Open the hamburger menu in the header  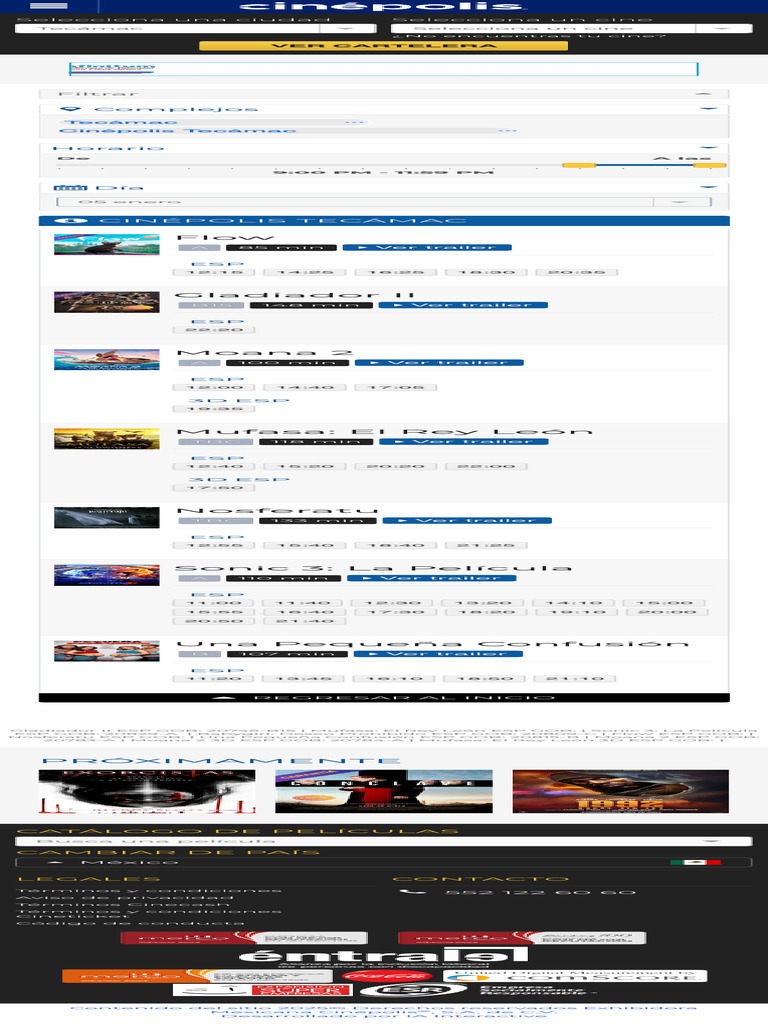pyautogui.click(x=49, y=6)
